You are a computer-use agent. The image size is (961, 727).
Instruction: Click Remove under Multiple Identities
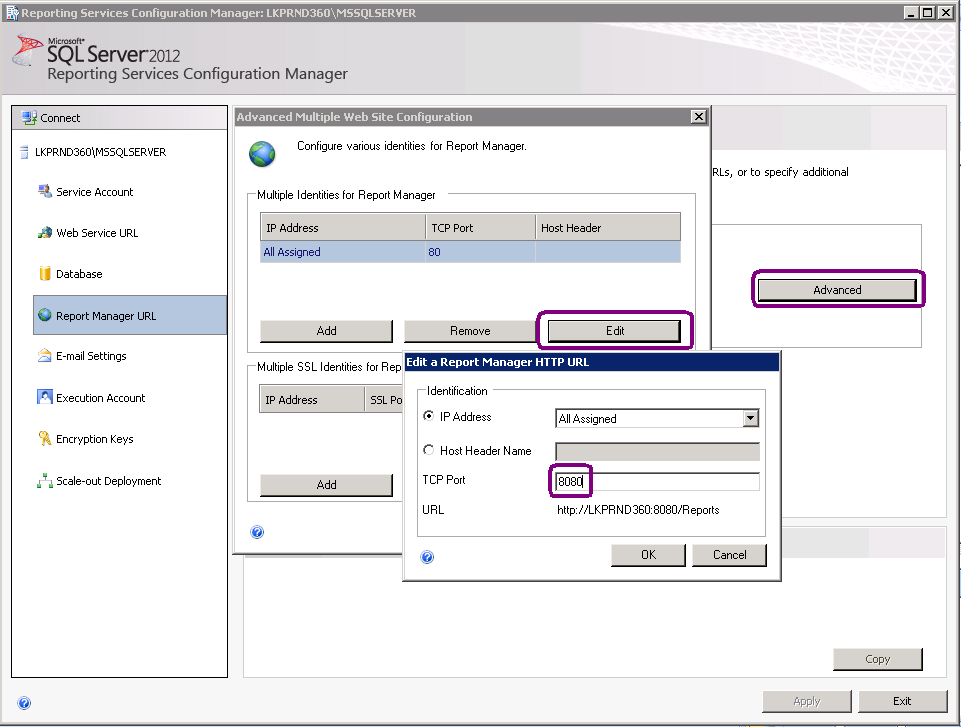coord(470,331)
